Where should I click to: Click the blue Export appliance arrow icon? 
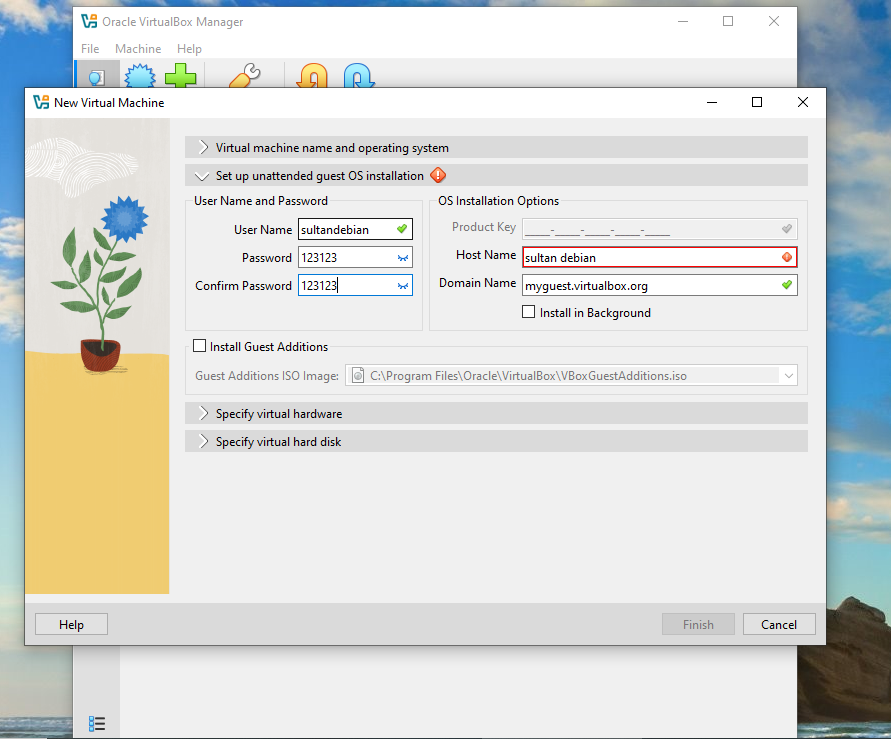click(359, 76)
